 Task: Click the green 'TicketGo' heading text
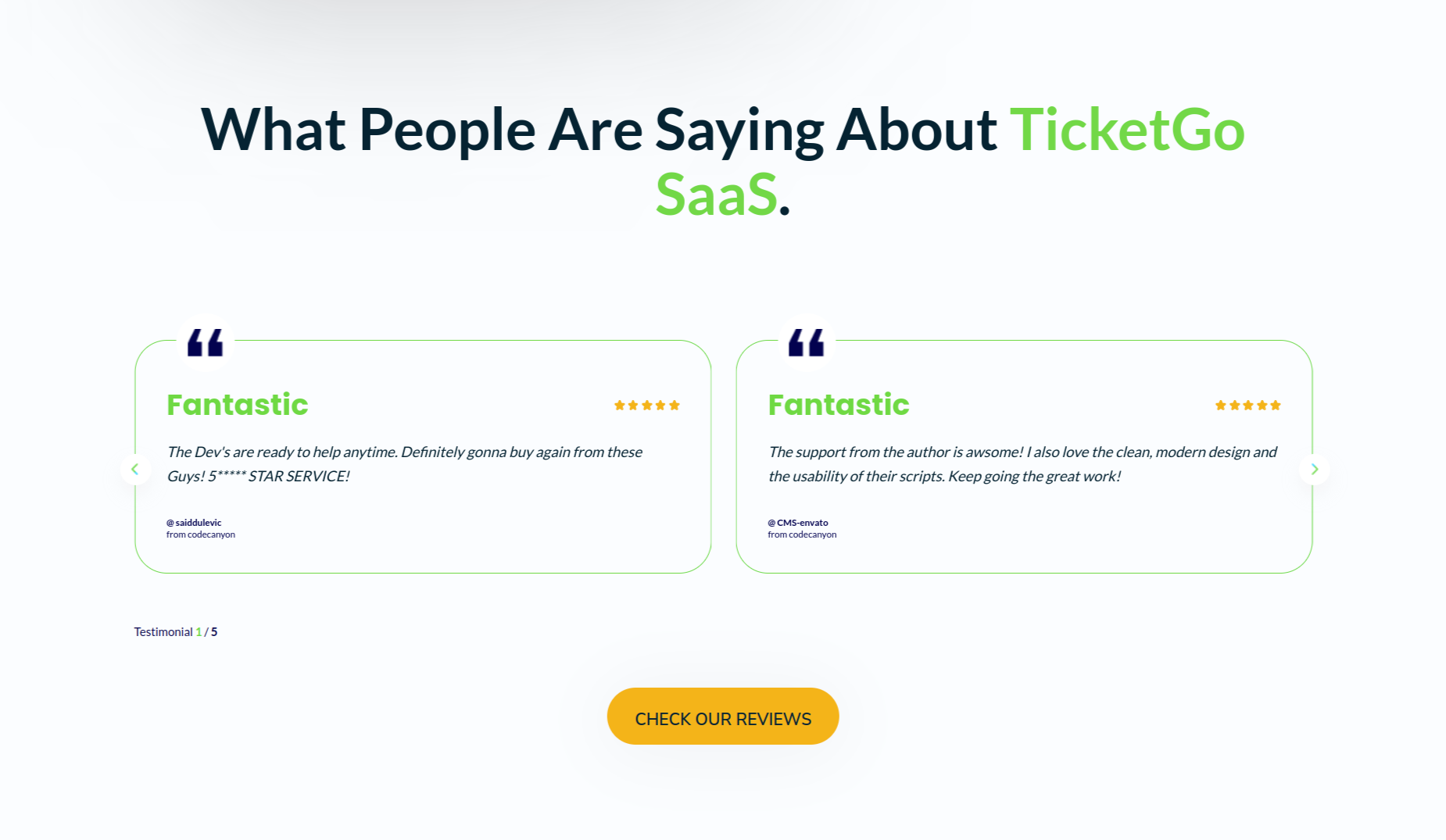pos(1127,130)
